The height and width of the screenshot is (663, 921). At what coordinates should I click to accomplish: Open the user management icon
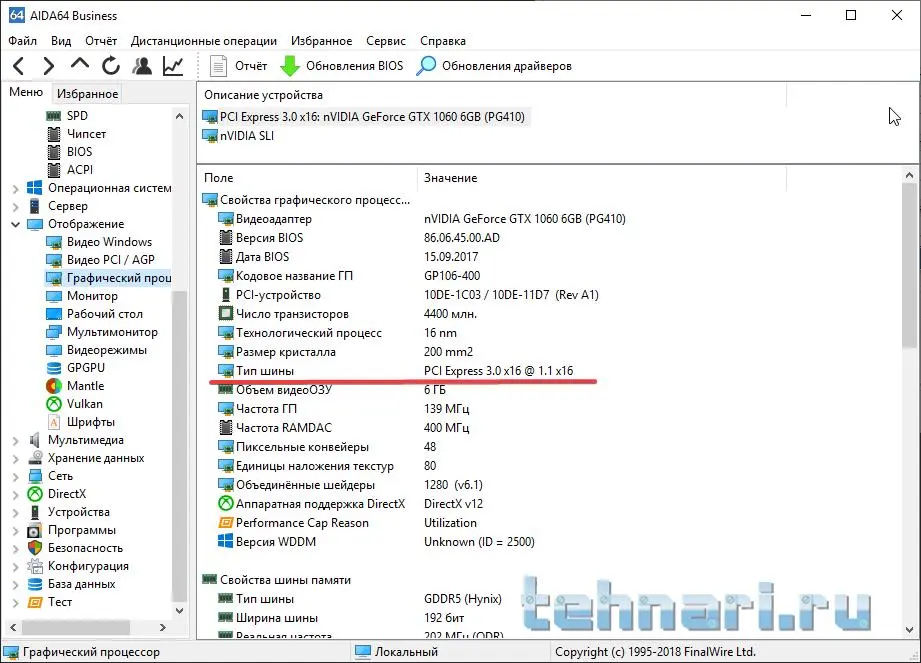coord(142,66)
